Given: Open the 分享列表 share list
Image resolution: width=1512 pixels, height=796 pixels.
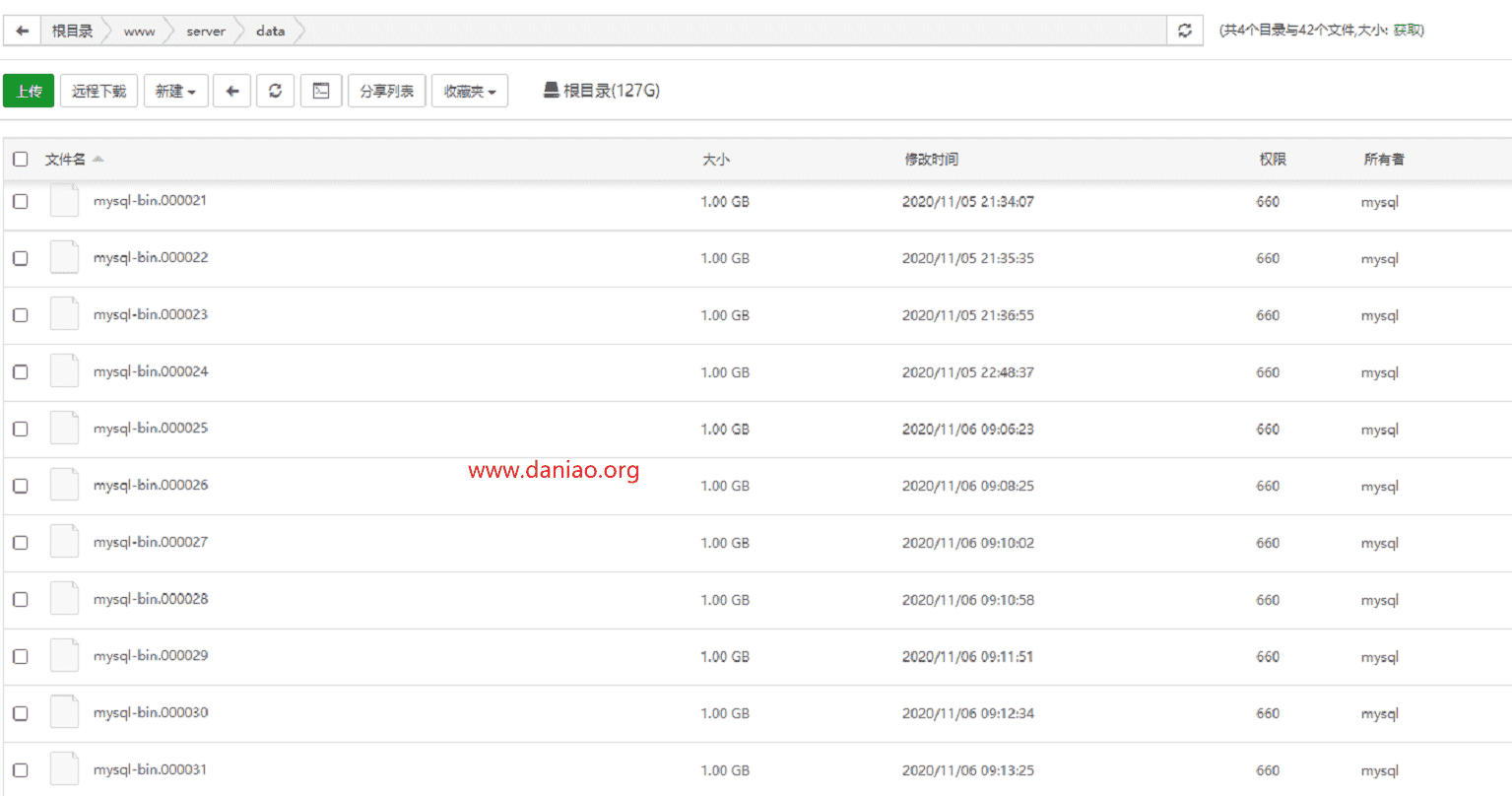Looking at the screenshot, I should coord(387,91).
